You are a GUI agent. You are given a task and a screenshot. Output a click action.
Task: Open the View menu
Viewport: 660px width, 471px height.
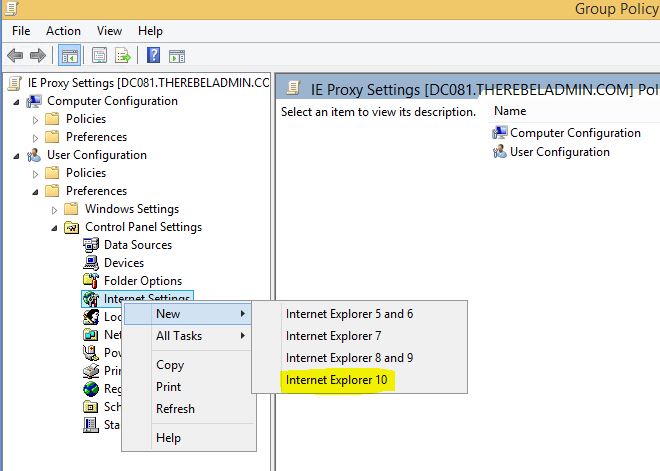tap(109, 31)
